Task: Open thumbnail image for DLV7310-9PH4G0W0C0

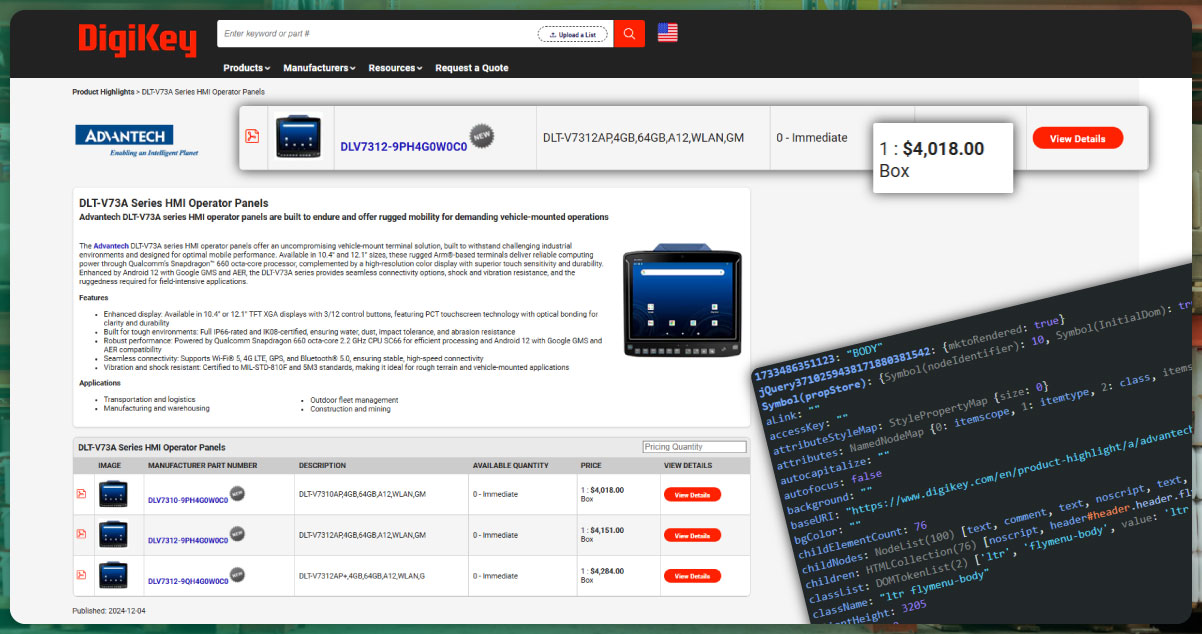Action: [x=112, y=494]
